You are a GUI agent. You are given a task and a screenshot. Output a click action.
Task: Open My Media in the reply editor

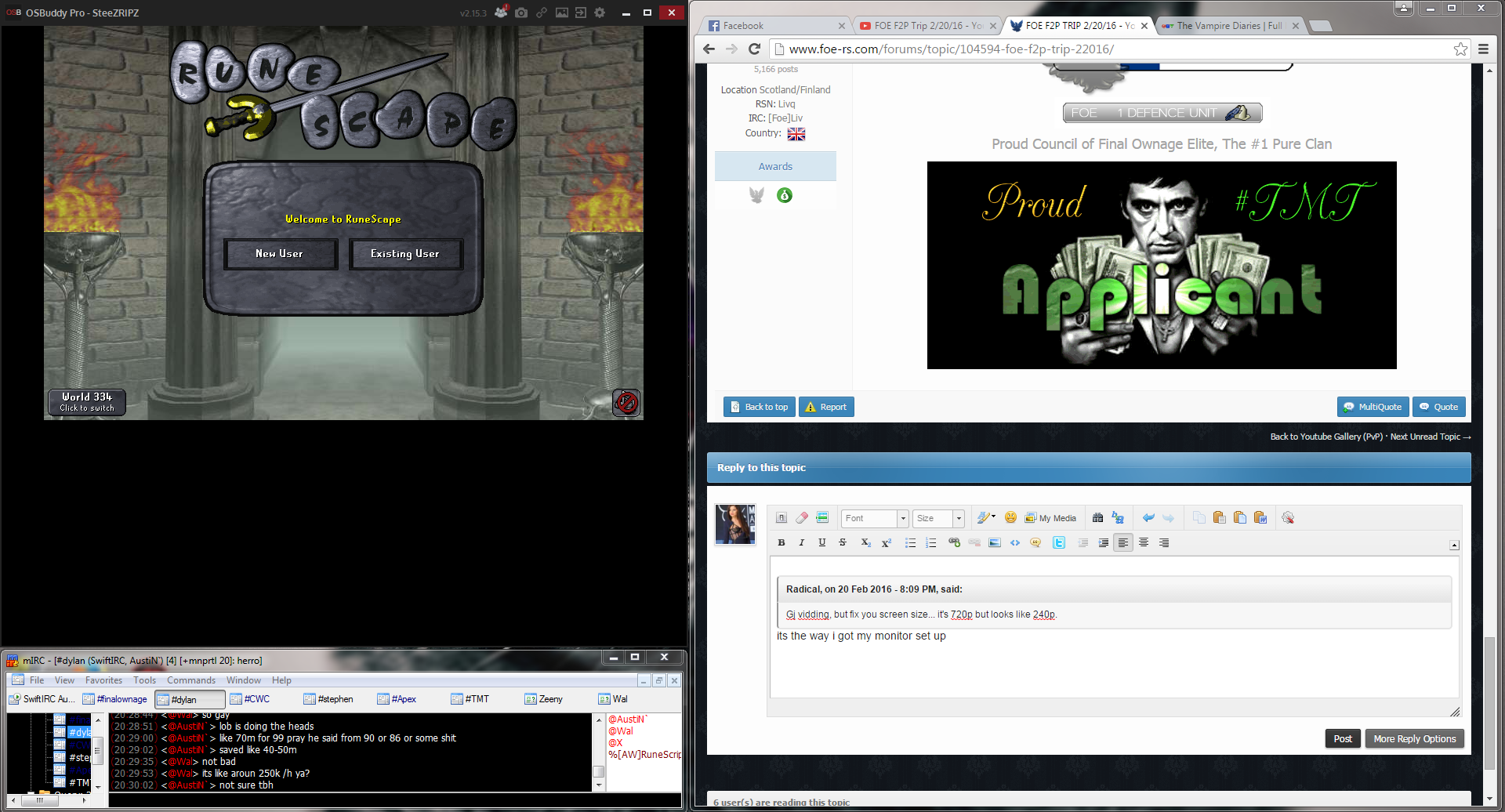click(x=1051, y=518)
